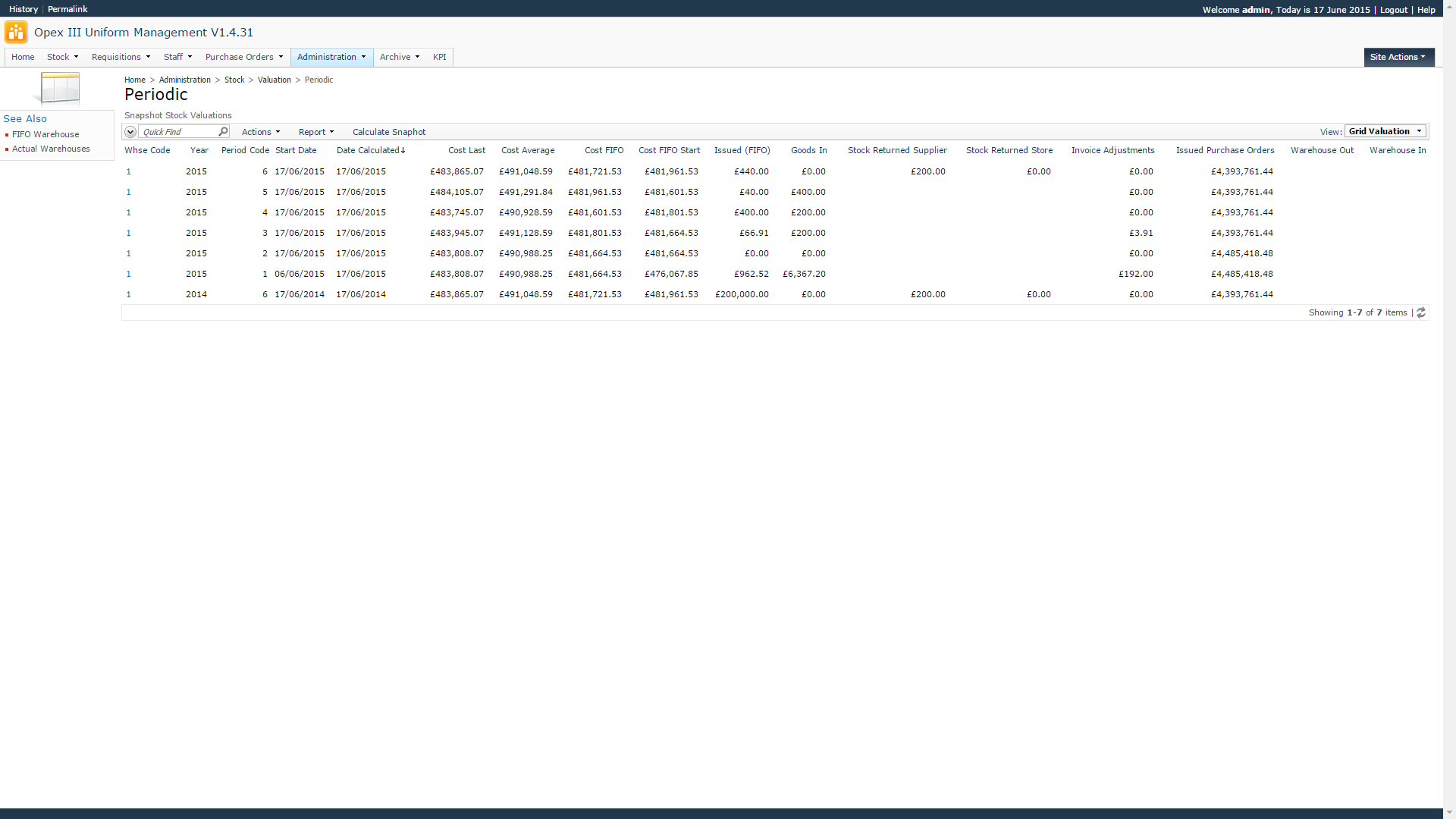Viewport: 1456px width, 819px height.
Task: Click Calculate Snaphot button
Action: pyautogui.click(x=389, y=132)
